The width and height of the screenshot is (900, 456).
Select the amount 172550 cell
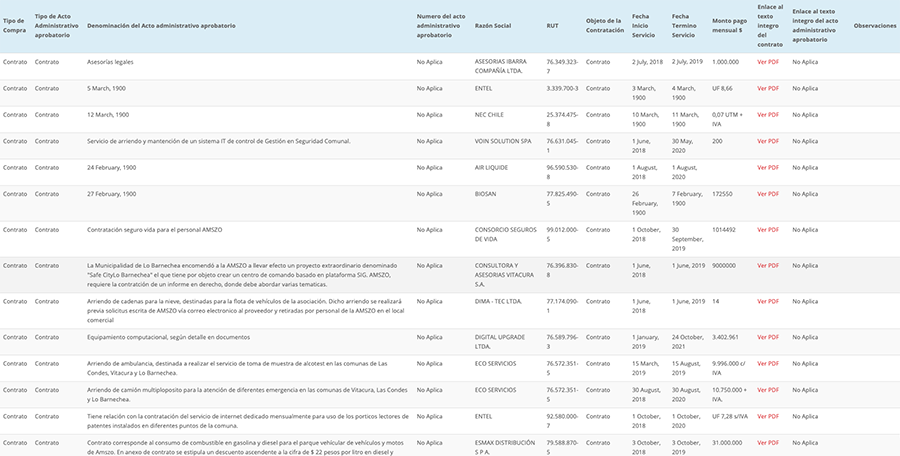tap(721, 194)
